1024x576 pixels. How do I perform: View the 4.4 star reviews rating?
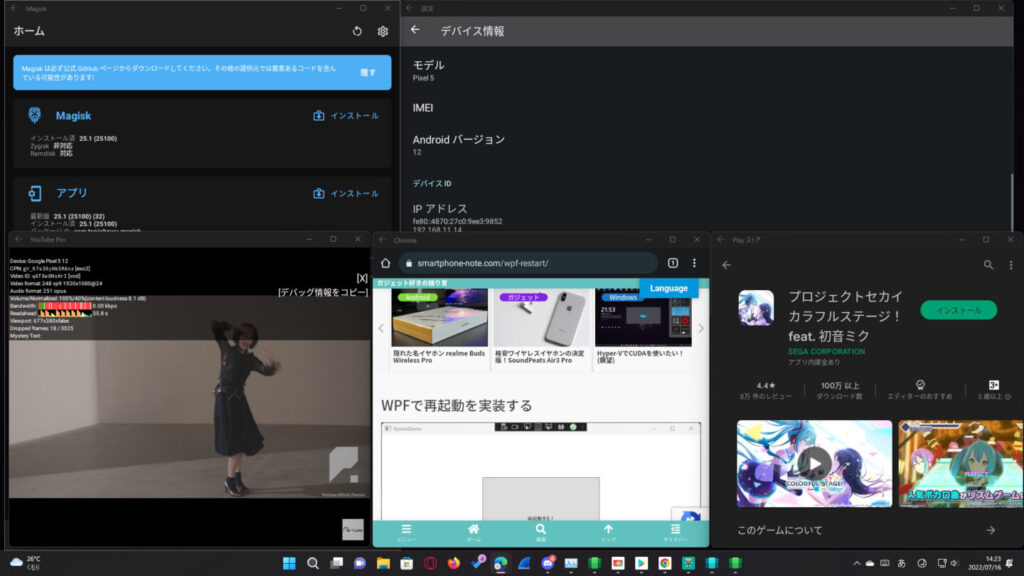(x=765, y=391)
